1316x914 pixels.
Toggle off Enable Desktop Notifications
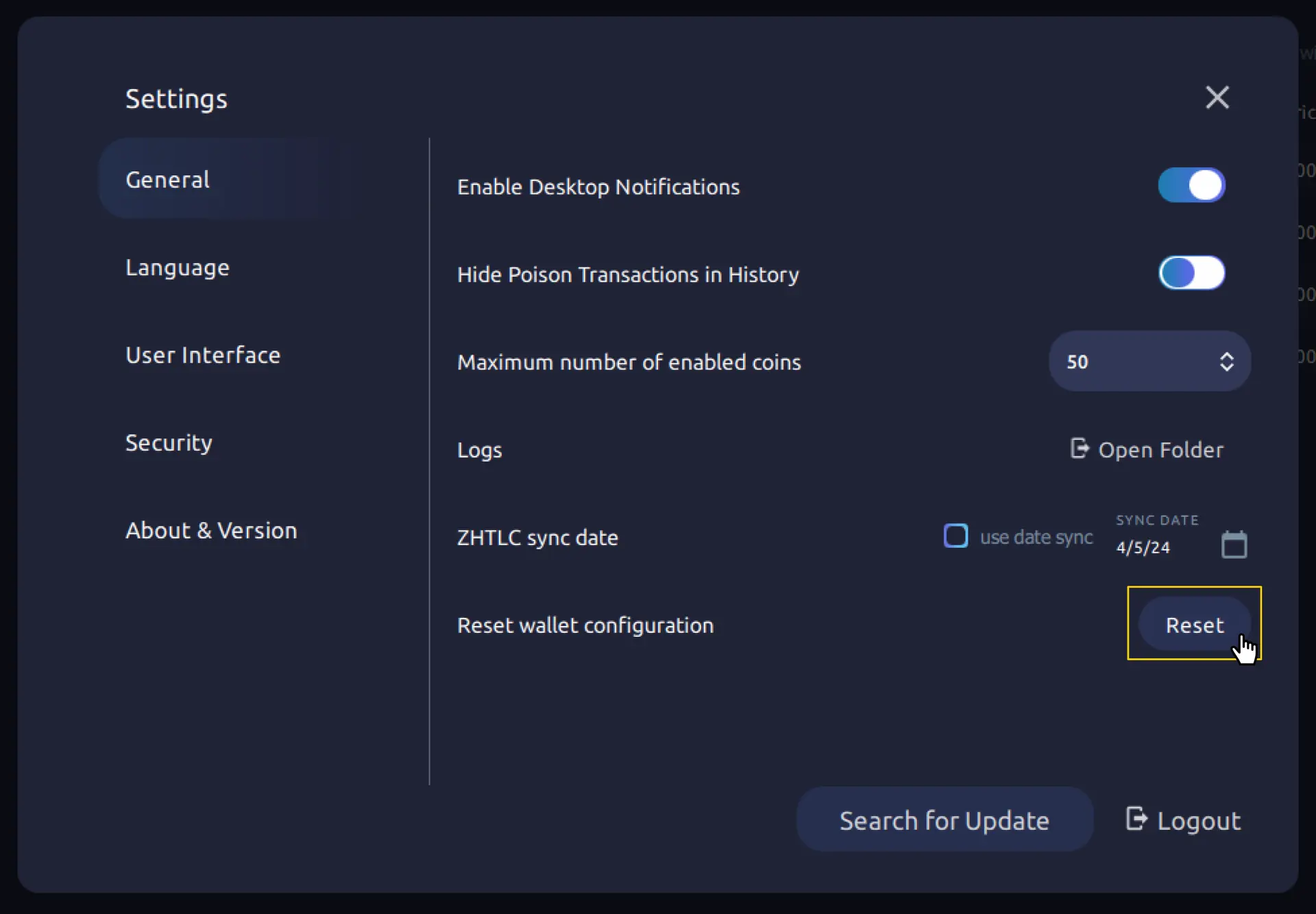[1191, 185]
